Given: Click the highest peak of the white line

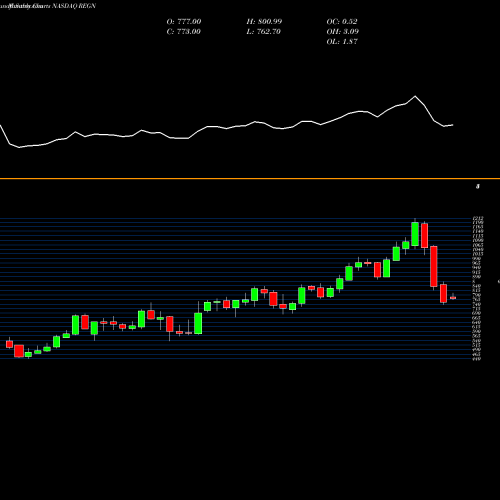Looking at the screenshot, I should 415,96.
